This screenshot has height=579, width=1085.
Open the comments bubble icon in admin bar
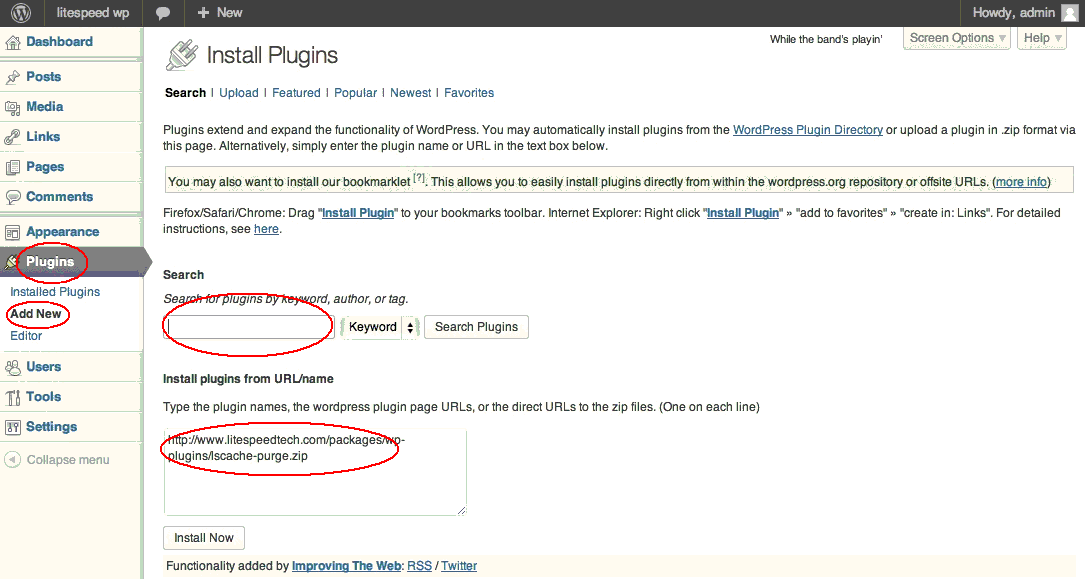163,13
